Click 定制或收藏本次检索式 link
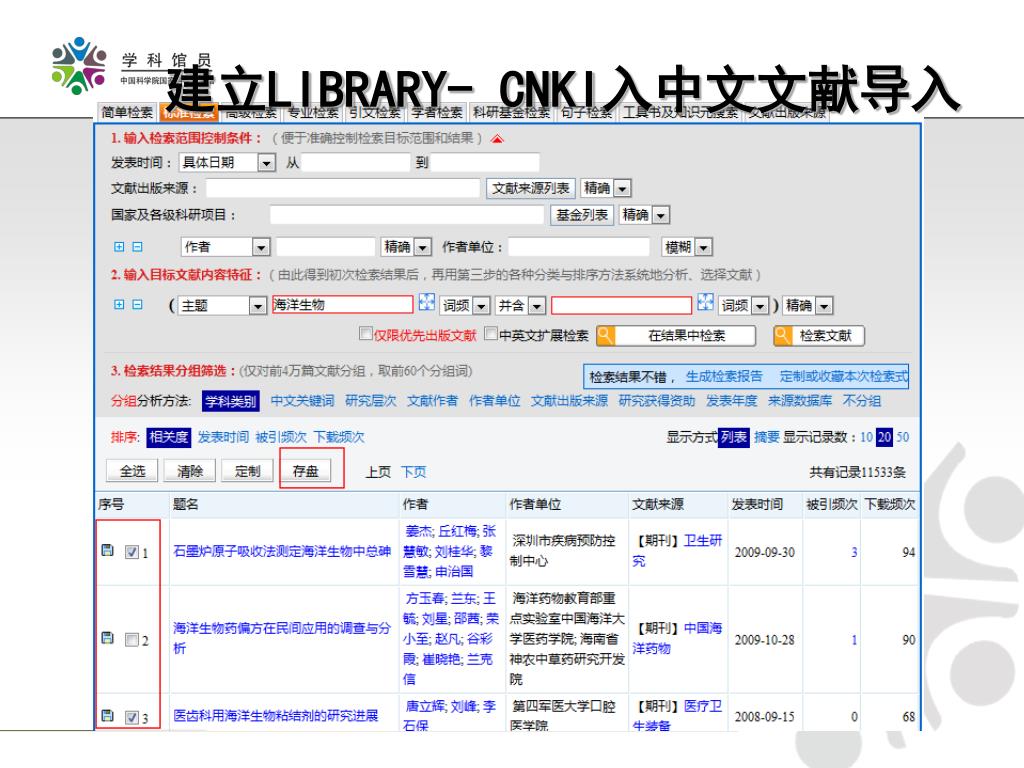The width and height of the screenshot is (1024, 768). [844, 376]
